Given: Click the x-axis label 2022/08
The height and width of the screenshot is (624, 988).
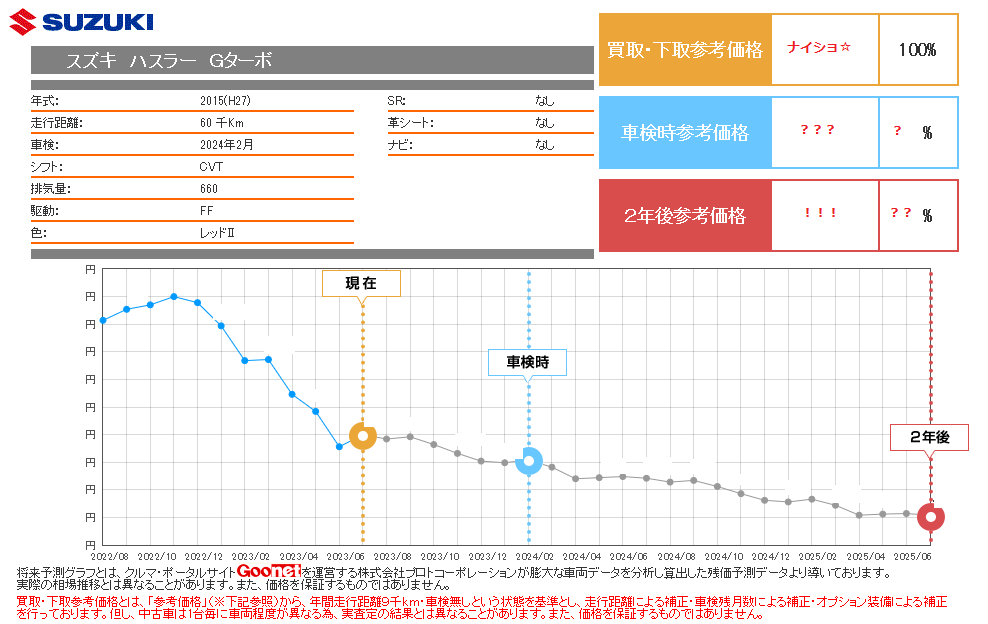Looking at the screenshot, I should [x=110, y=557].
